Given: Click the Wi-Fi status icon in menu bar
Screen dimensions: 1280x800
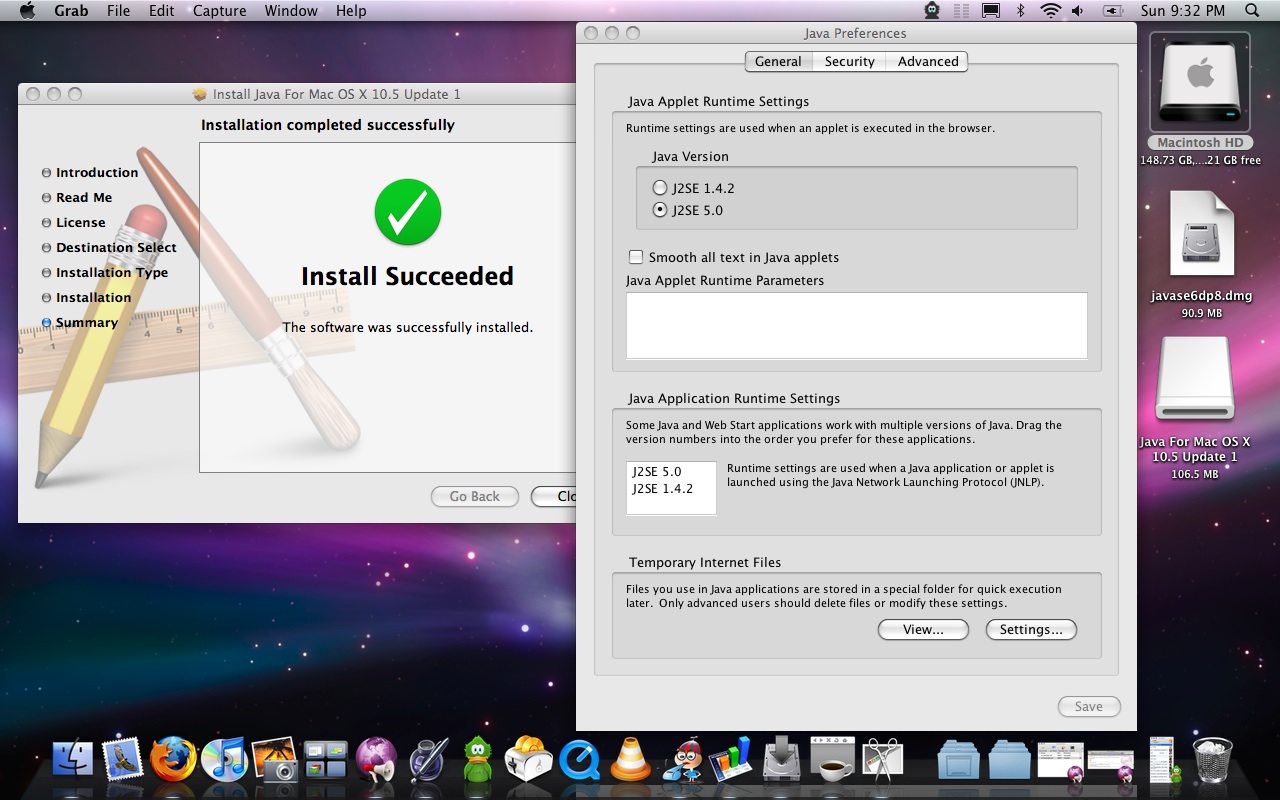Looking at the screenshot, I should pos(1050,11).
